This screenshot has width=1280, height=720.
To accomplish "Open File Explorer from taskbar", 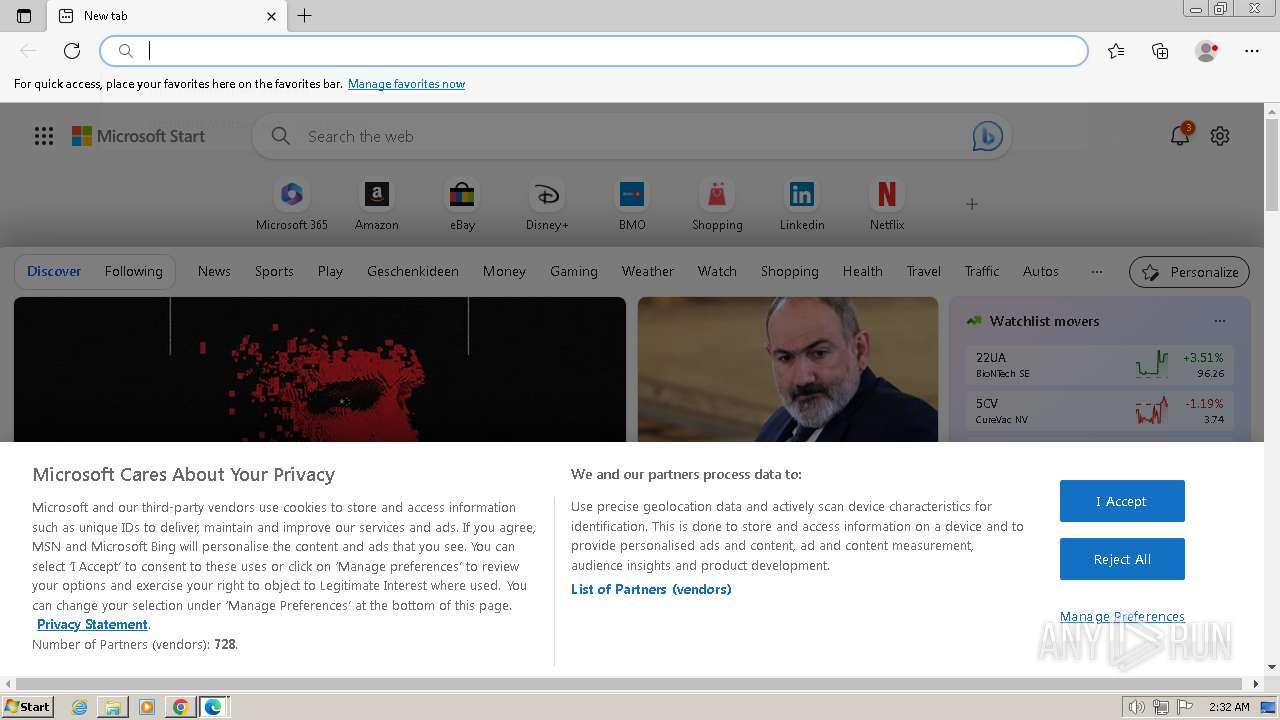I will [x=113, y=707].
